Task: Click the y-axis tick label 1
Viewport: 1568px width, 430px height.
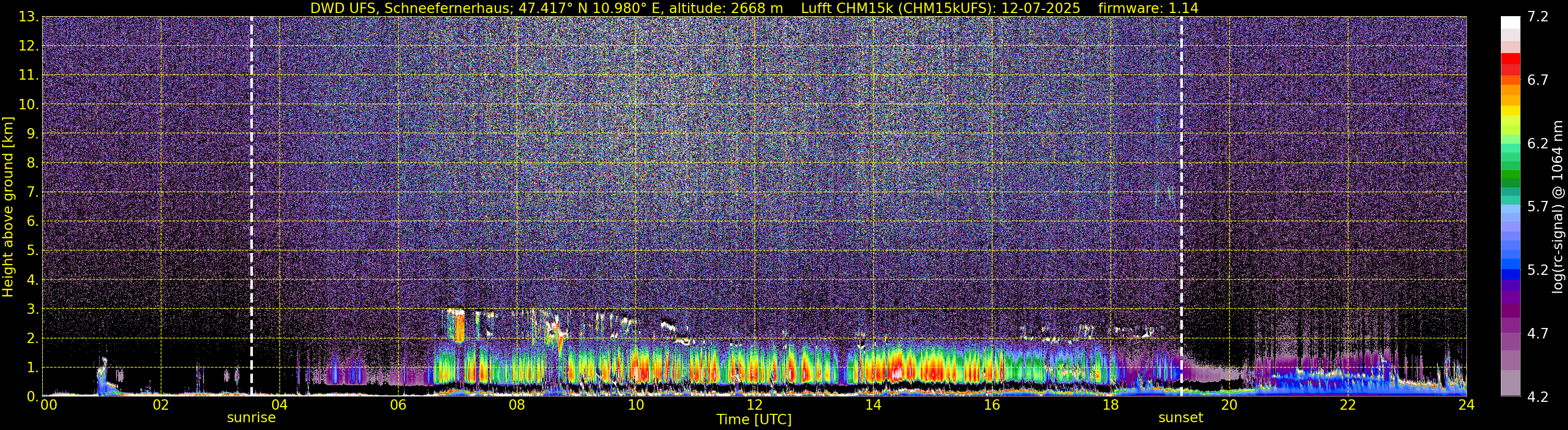Action: (33, 368)
